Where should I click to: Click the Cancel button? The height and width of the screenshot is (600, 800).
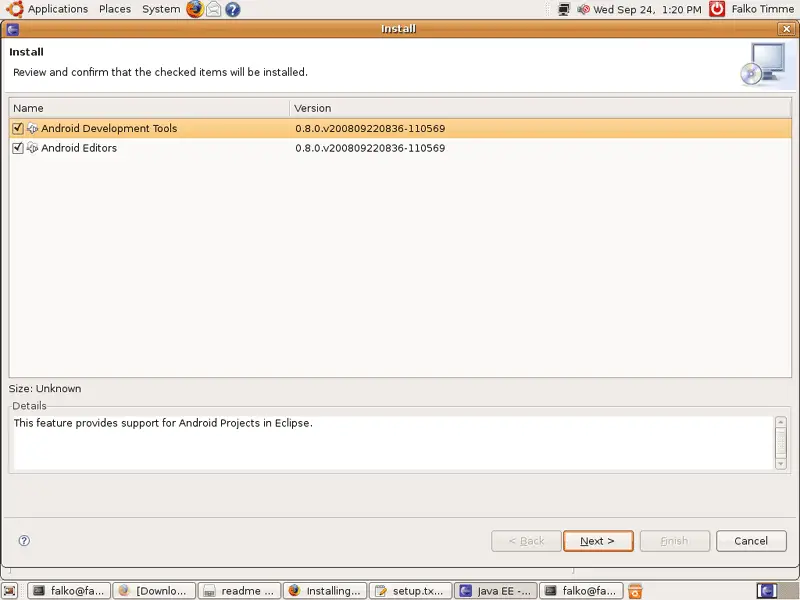point(751,541)
